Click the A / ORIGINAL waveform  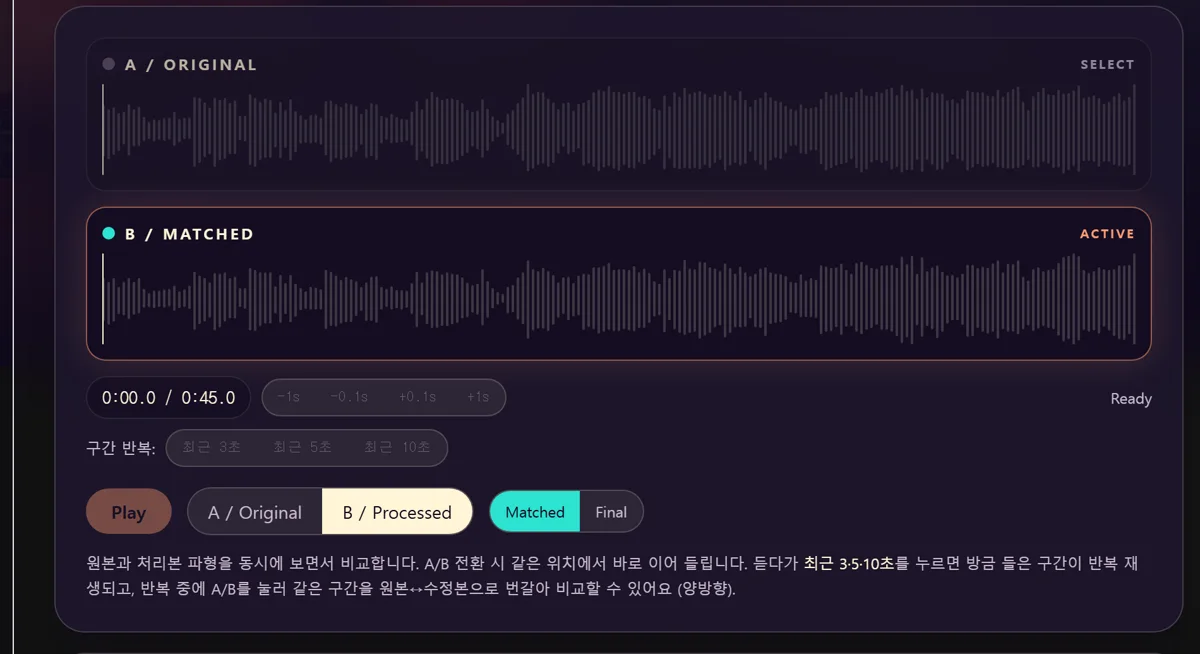[619, 130]
